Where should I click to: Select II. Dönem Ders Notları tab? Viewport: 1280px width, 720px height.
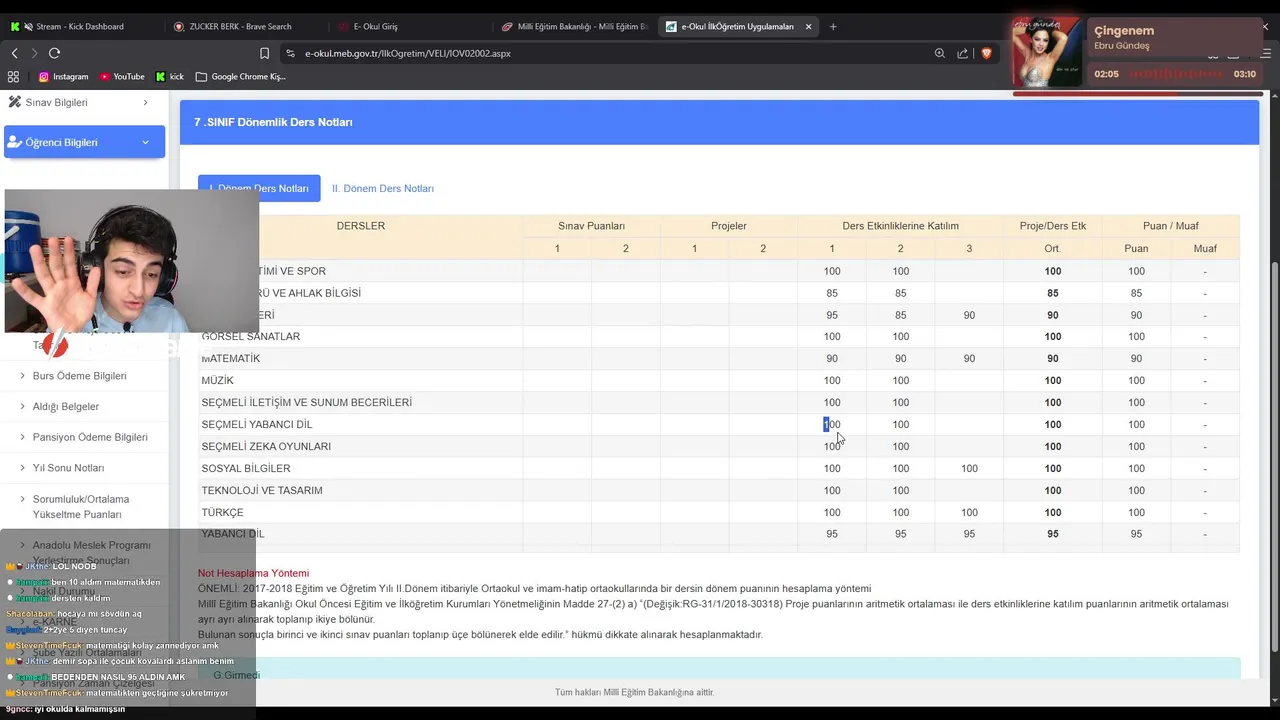point(383,188)
